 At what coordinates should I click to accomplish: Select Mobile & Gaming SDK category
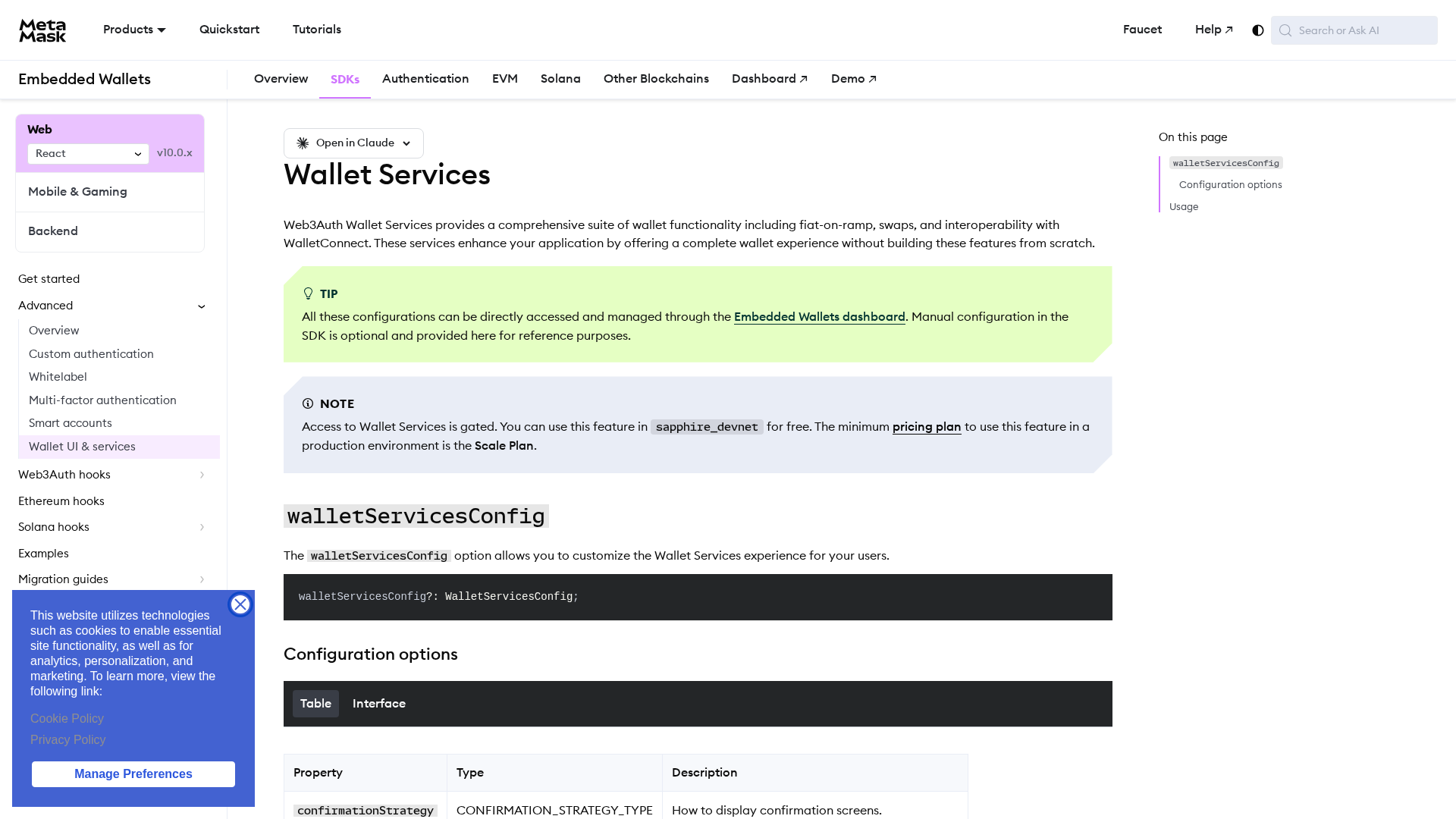[x=110, y=192]
